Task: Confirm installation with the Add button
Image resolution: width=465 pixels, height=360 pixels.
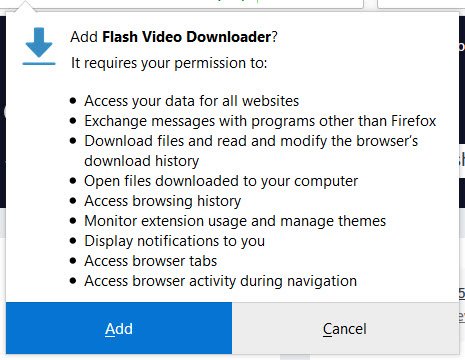Action: coord(119,328)
